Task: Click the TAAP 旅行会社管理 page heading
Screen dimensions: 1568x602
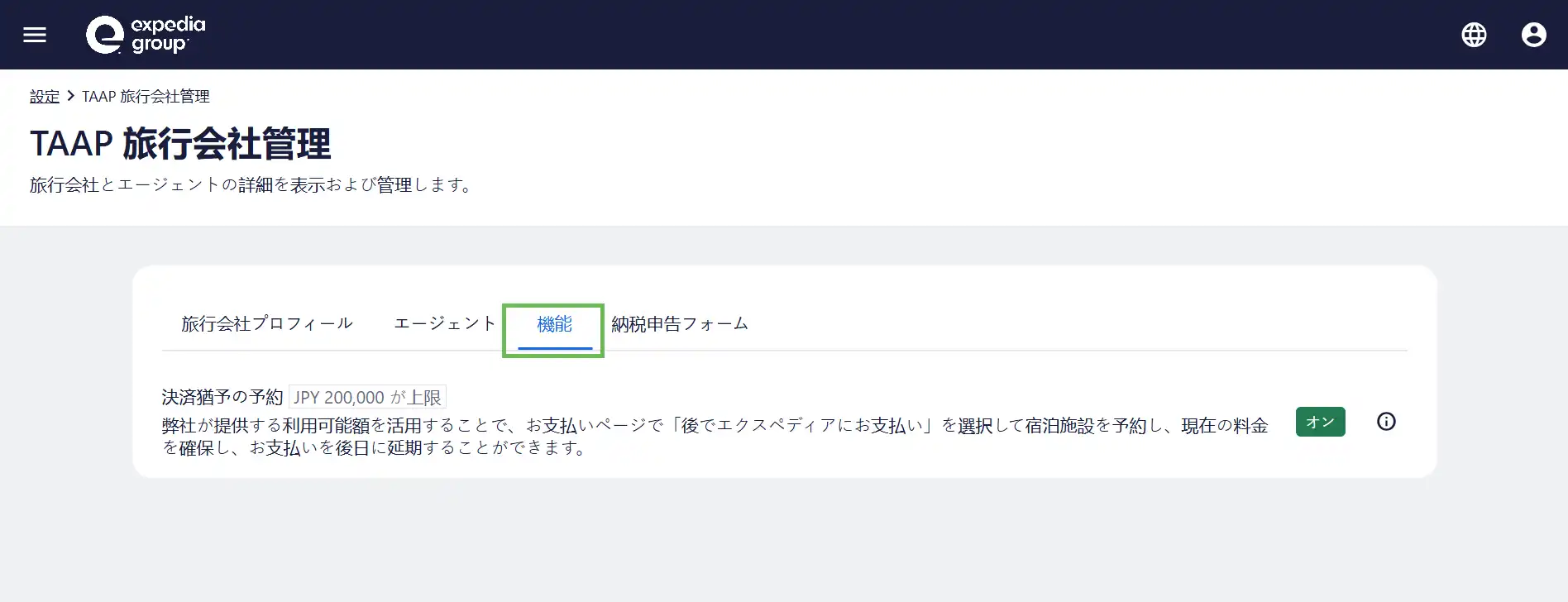Action: click(x=180, y=144)
